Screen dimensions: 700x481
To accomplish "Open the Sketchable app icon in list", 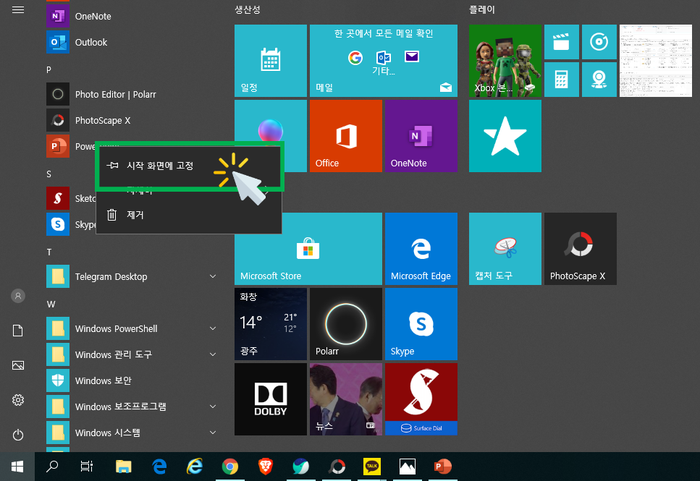I will coord(58,198).
